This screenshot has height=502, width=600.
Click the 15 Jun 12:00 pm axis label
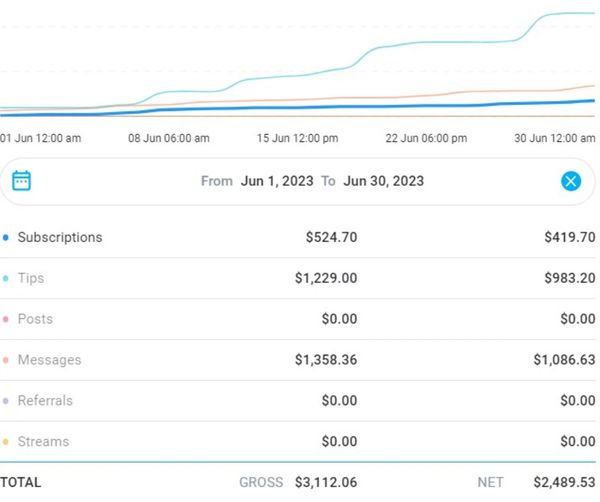point(297,138)
